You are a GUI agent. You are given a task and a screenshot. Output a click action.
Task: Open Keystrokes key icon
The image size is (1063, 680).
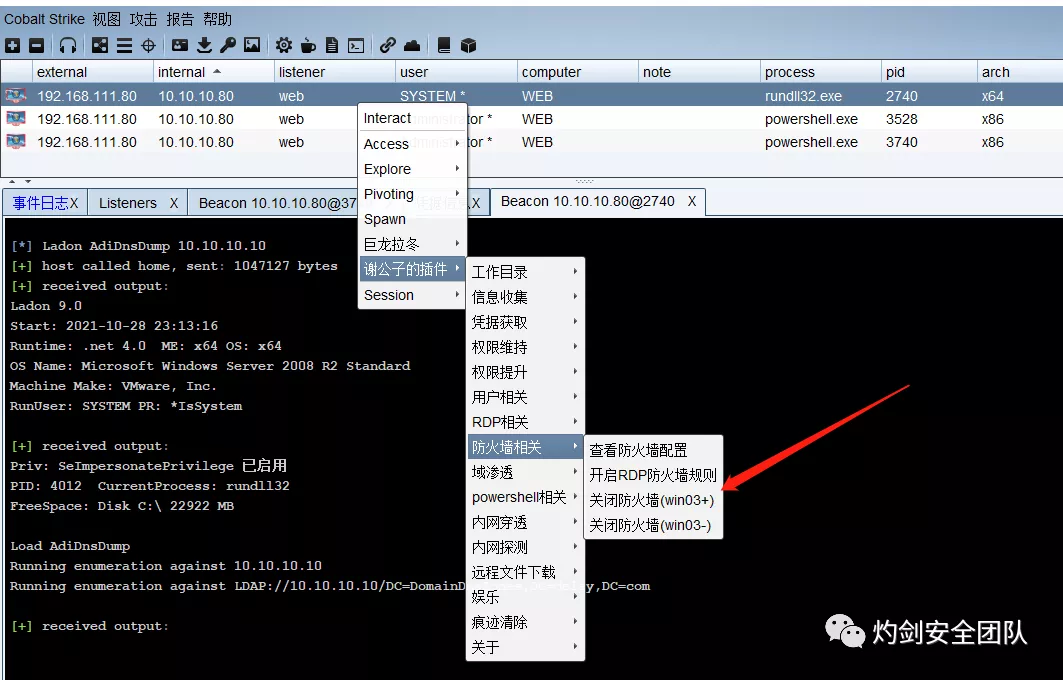pyautogui.click(x=228, y=45)
